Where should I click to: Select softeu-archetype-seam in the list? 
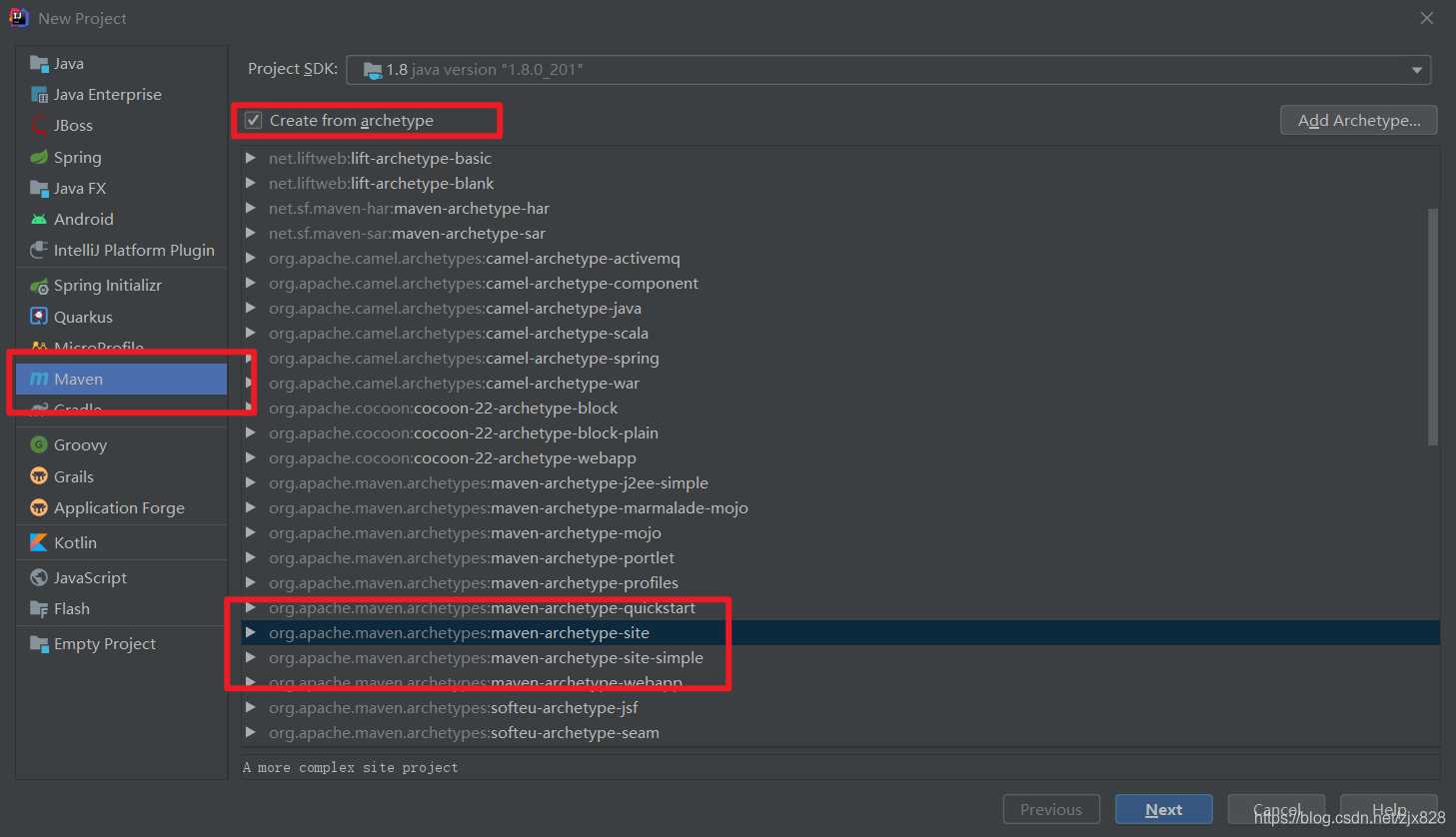[840, 732]
